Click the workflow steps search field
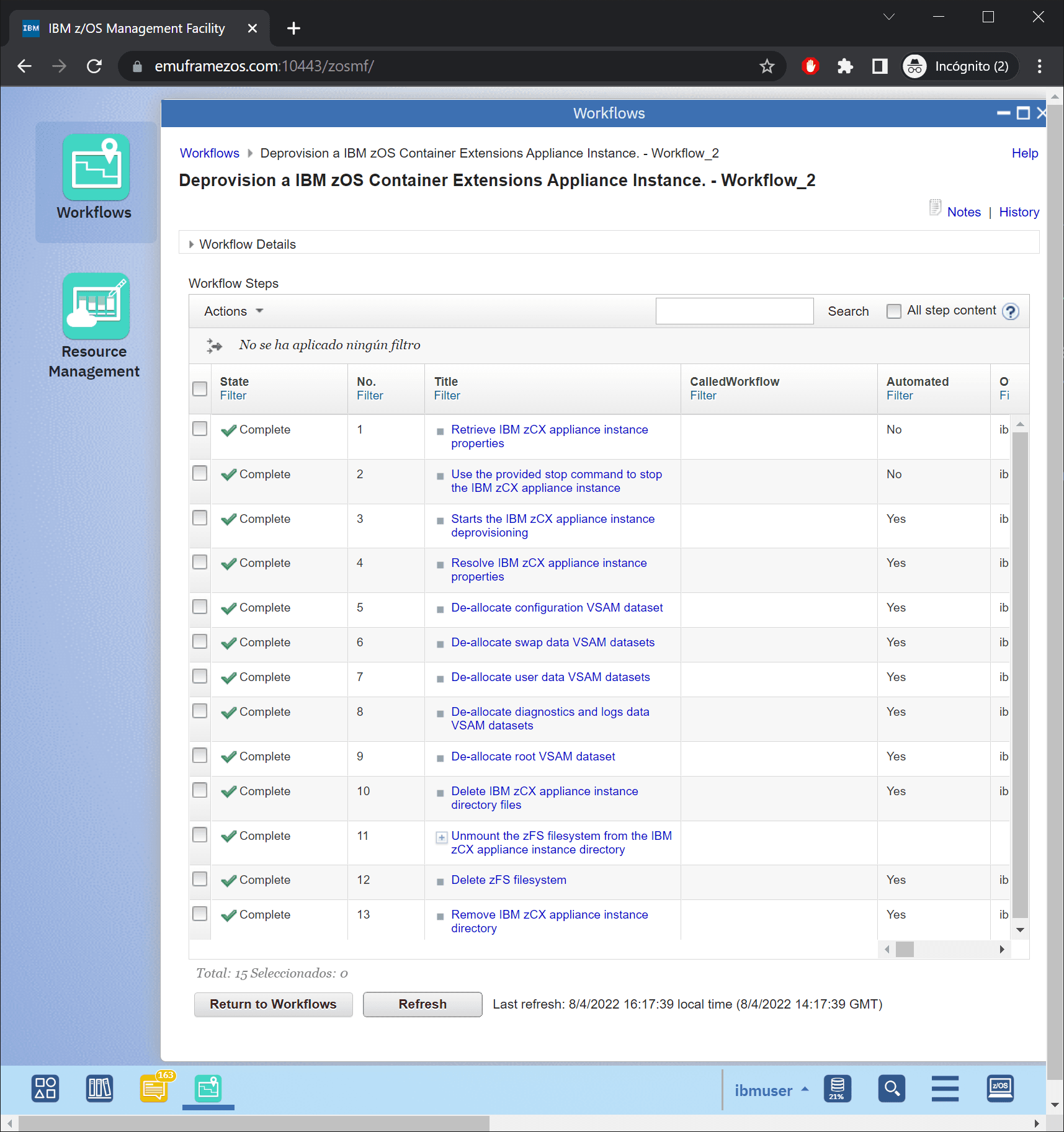The image size is (1064, 1132). (x=734, y=311)
